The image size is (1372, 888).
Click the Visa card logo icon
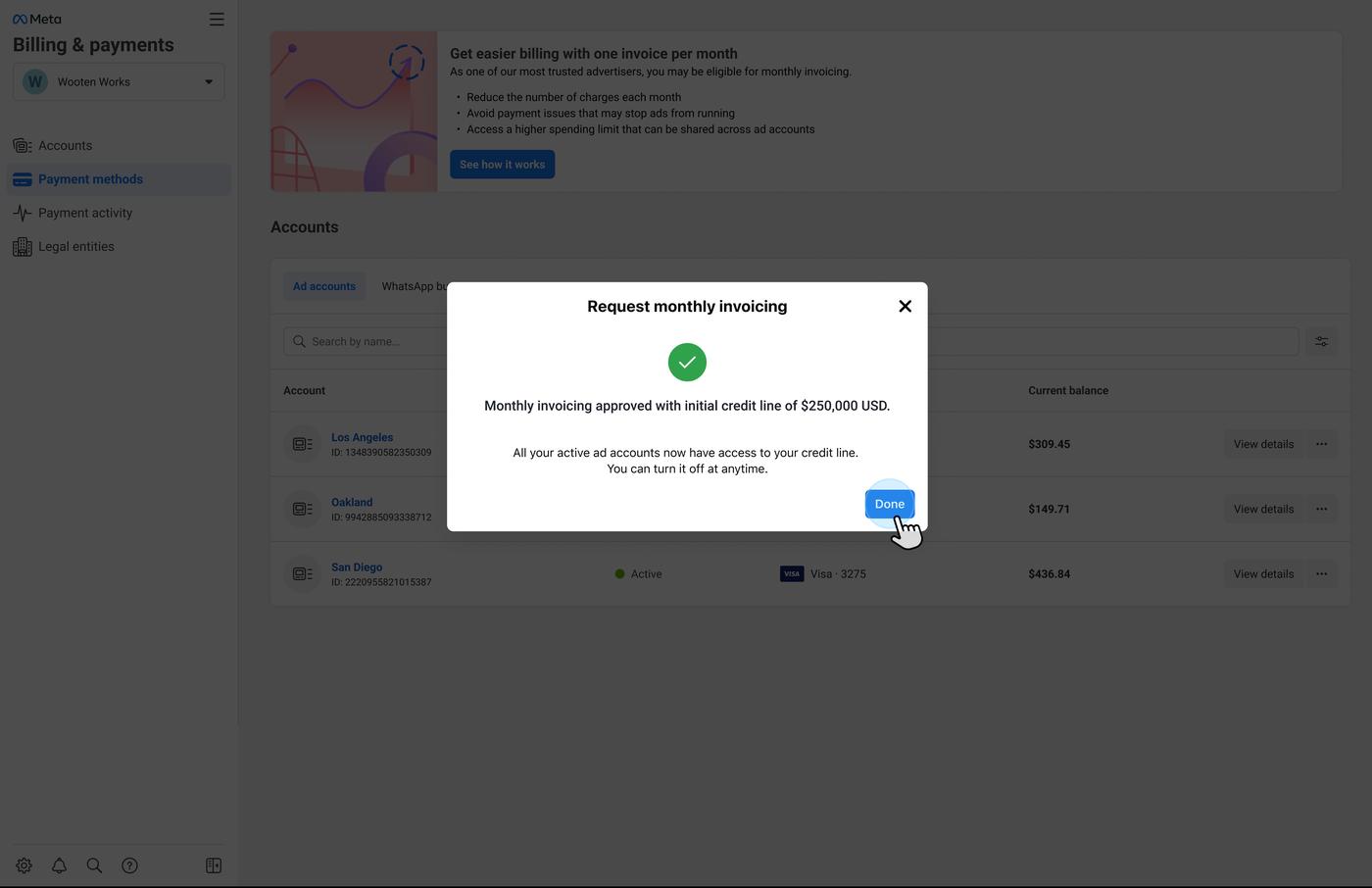(792, 573)
